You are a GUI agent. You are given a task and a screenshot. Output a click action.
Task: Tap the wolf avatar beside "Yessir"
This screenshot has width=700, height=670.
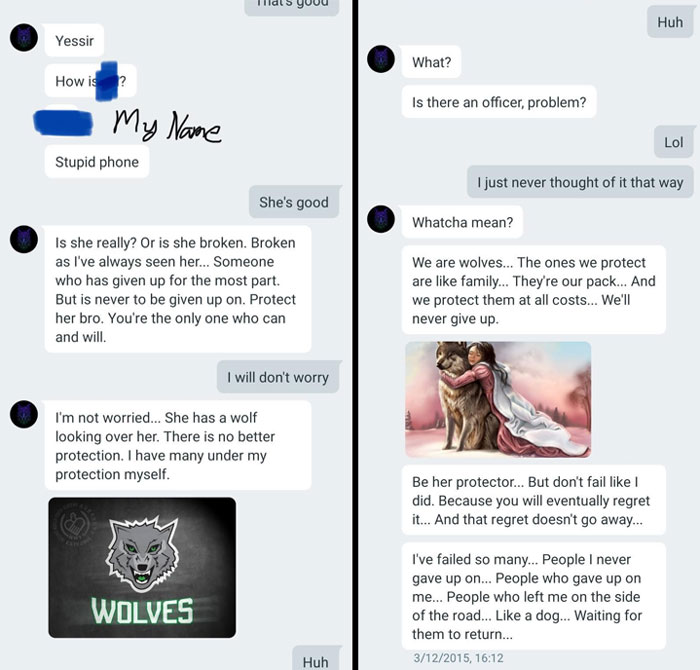click(x=24, y=37)
